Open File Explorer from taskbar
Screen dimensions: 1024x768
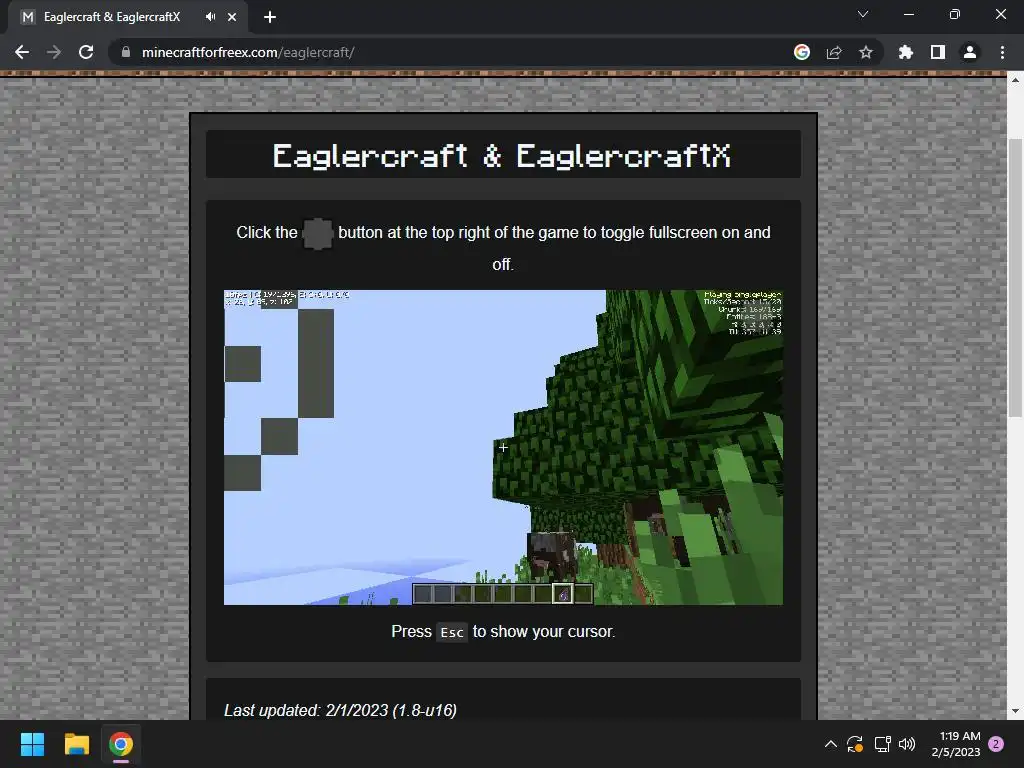[x=76, y=744]
